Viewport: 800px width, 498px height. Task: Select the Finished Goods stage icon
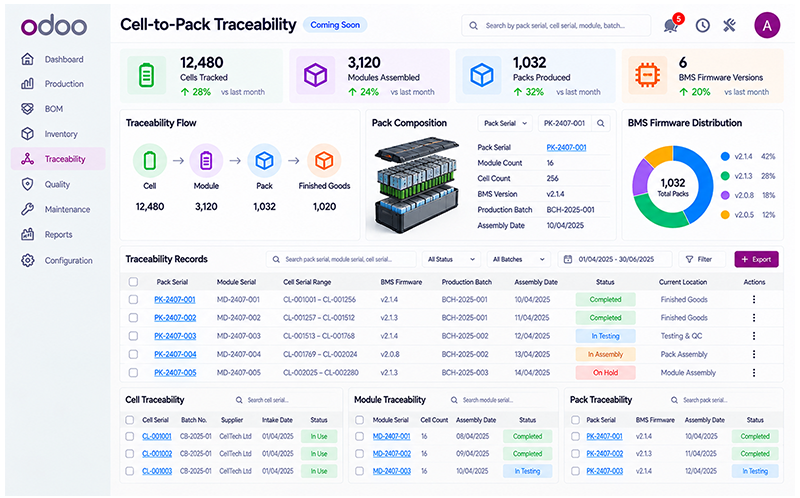[x=324, y=160]
